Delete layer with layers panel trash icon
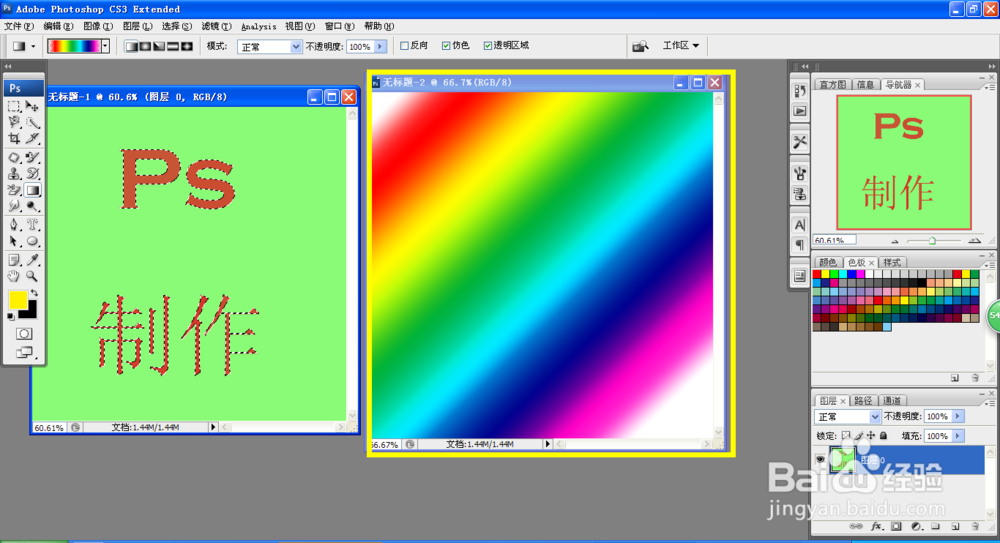This screenshot has width=1000, height=543. (974, 526)
